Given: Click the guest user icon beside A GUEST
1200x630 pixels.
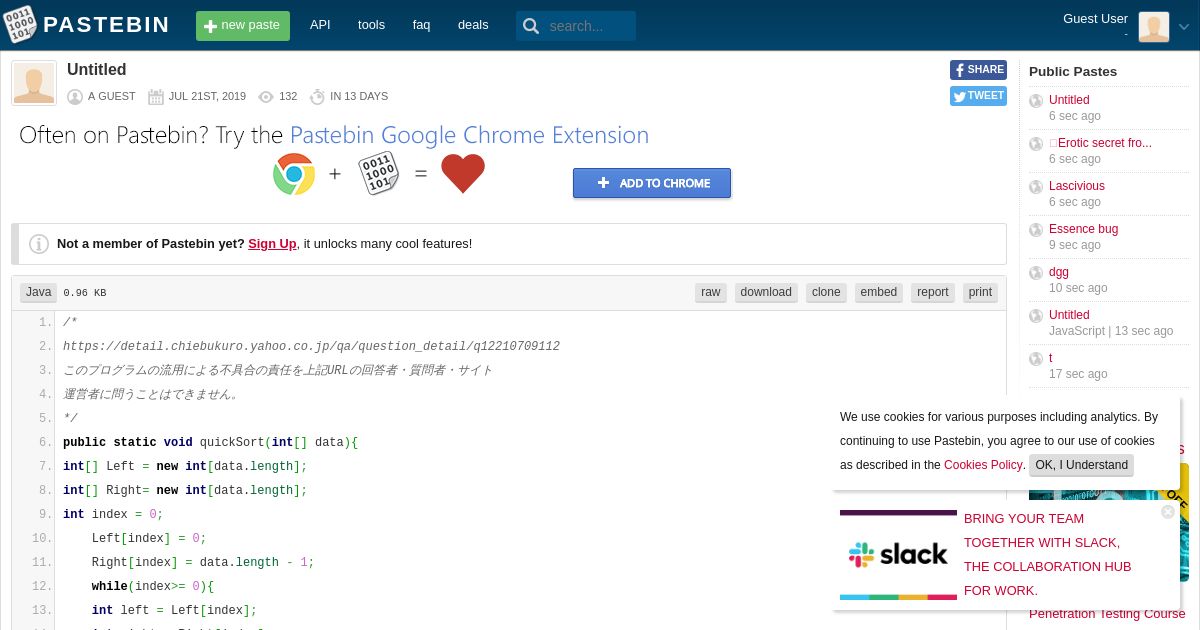Looking at the screenshot, I should [x=75, y=97].
